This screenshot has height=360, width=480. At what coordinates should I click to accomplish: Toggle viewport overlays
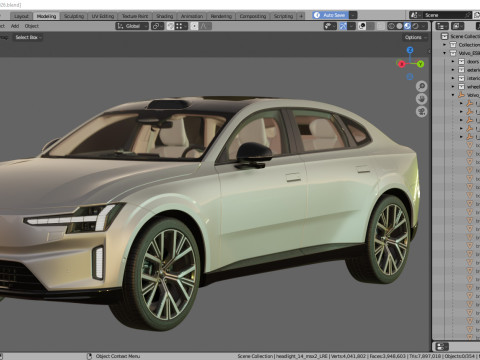[362, 26]
